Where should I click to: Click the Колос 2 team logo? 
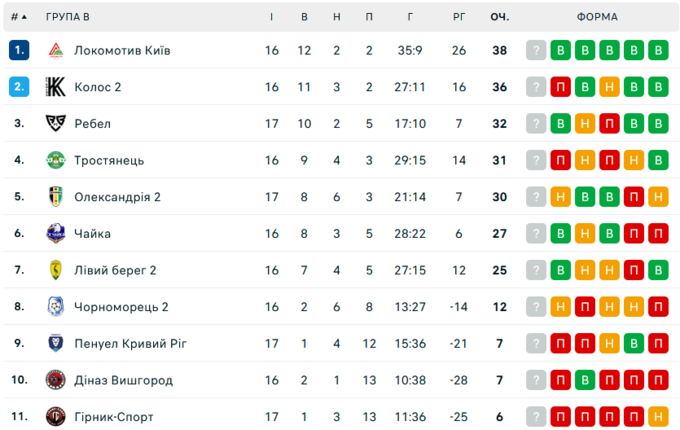click(x=56, y=87)
